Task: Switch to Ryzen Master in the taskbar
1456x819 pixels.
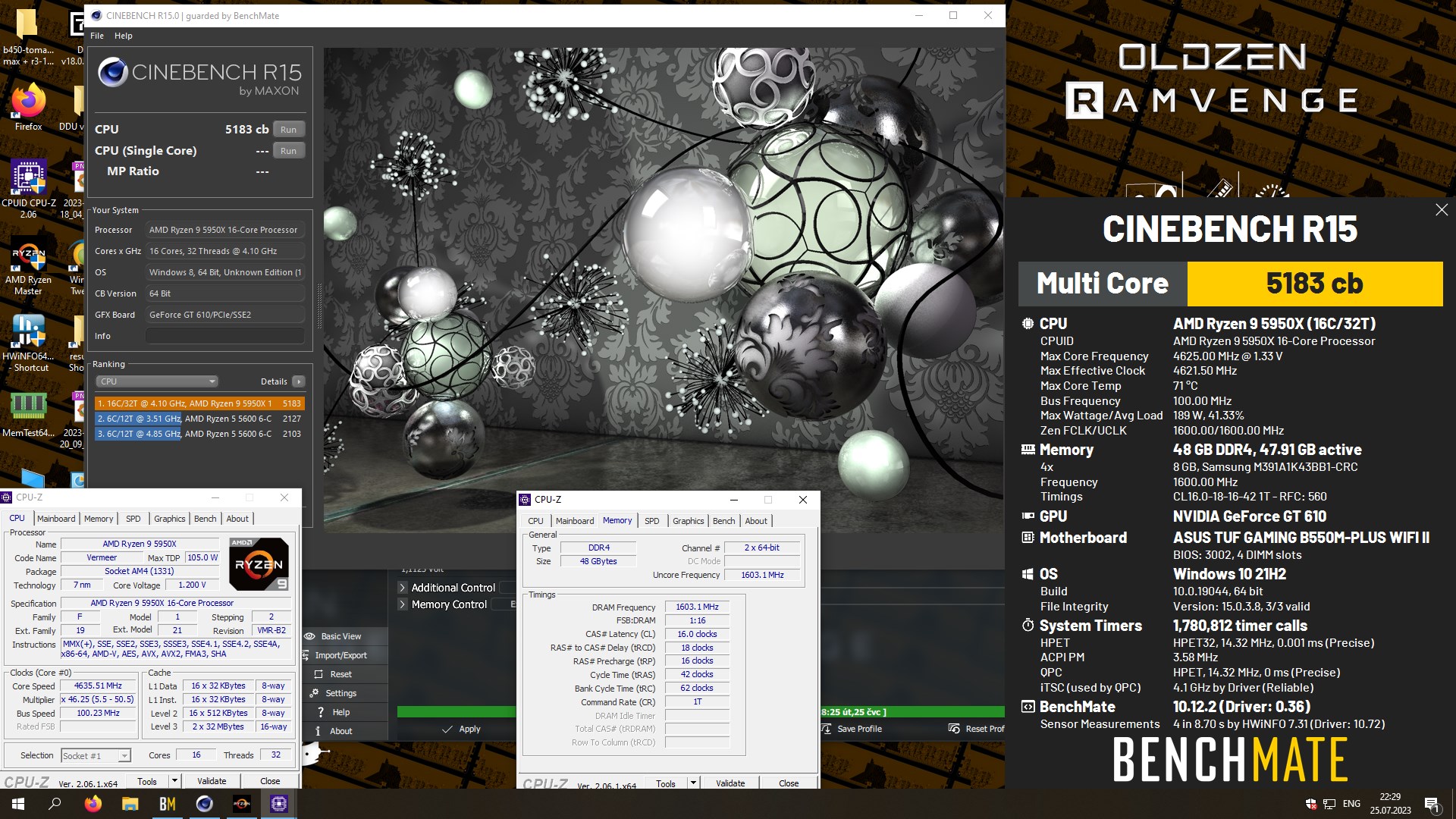Action: coord(241,804)
